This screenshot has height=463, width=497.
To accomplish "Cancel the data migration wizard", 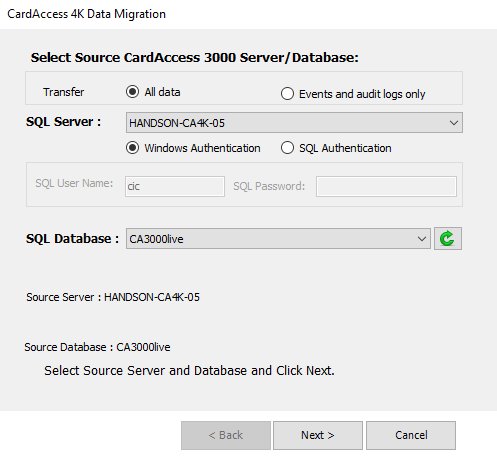I will 411,435.
